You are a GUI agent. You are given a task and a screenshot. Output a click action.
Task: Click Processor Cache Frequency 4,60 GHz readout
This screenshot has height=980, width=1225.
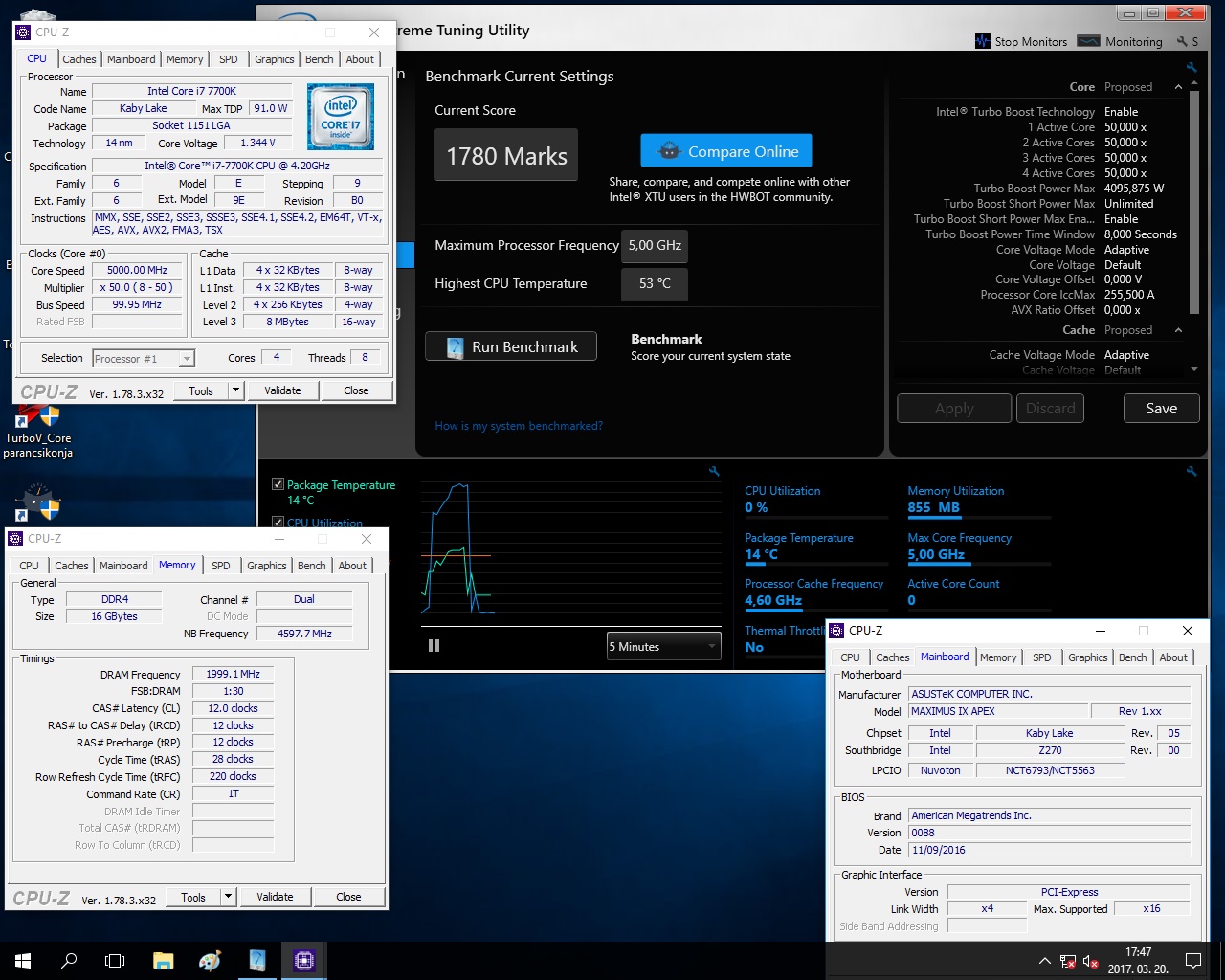click(773, 600)
